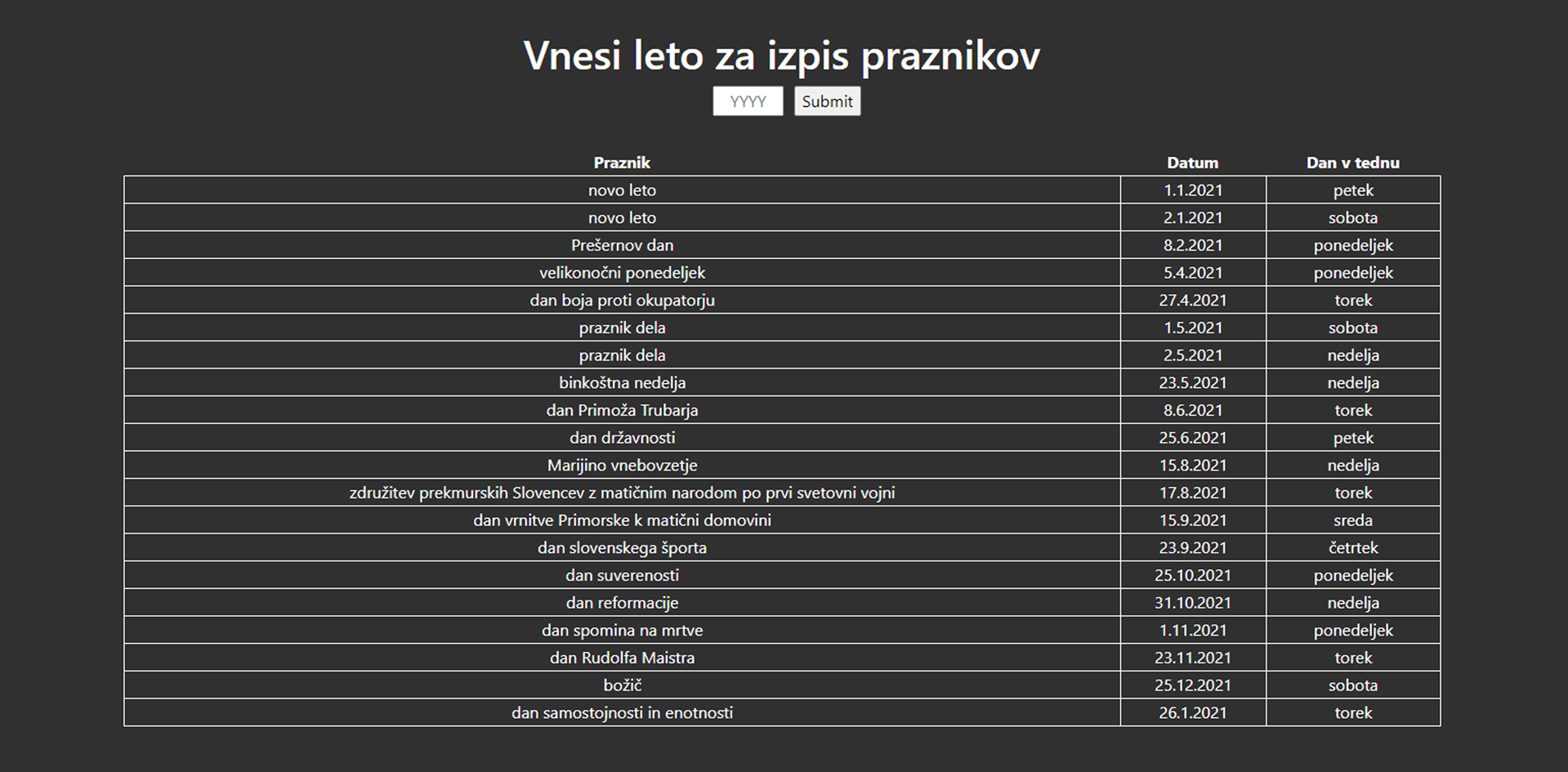1568x772 pixels.
Task: Click the velikonočni ponedeljek row name
Action: [x=622, y=273]
